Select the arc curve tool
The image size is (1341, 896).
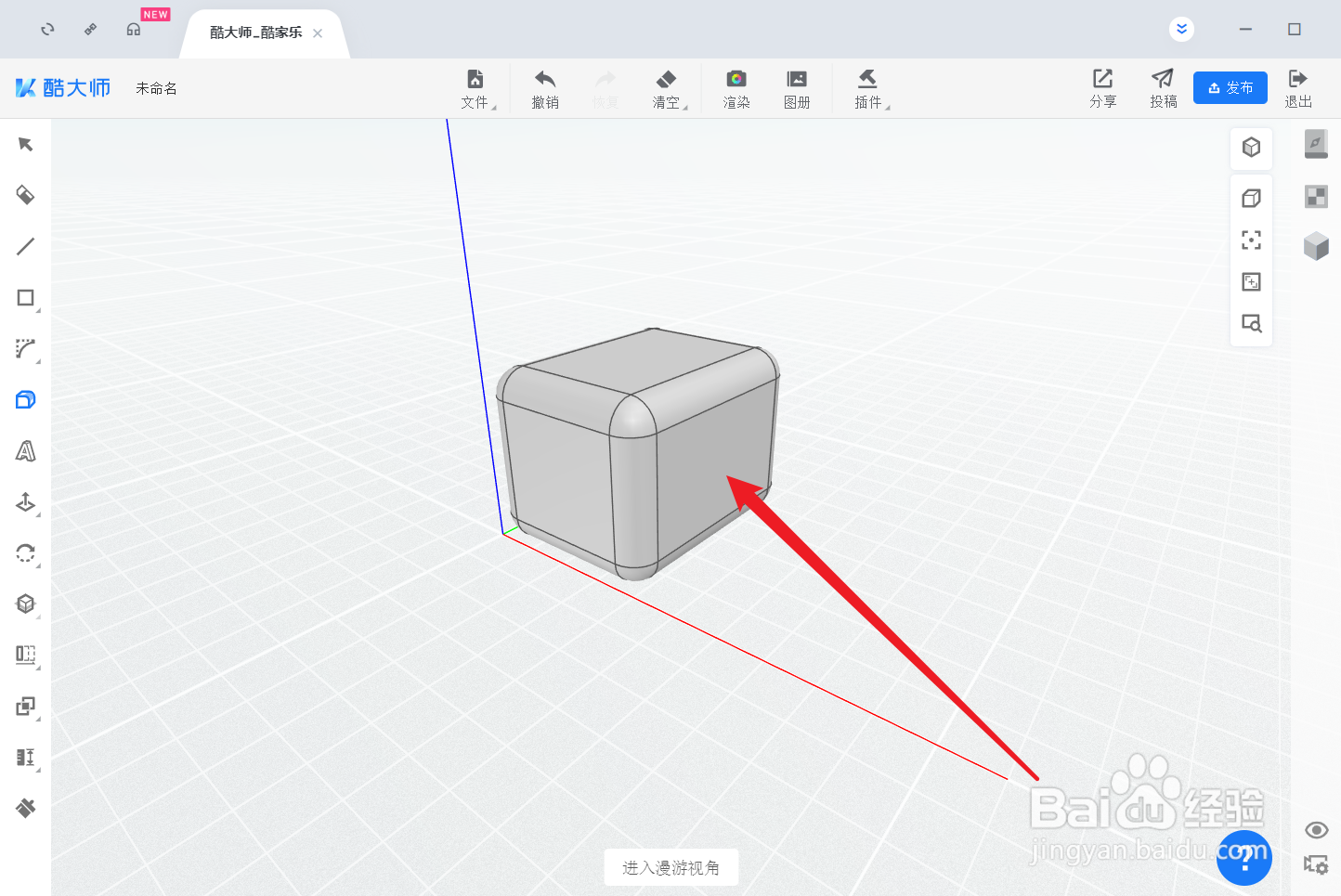pos(25,349)
